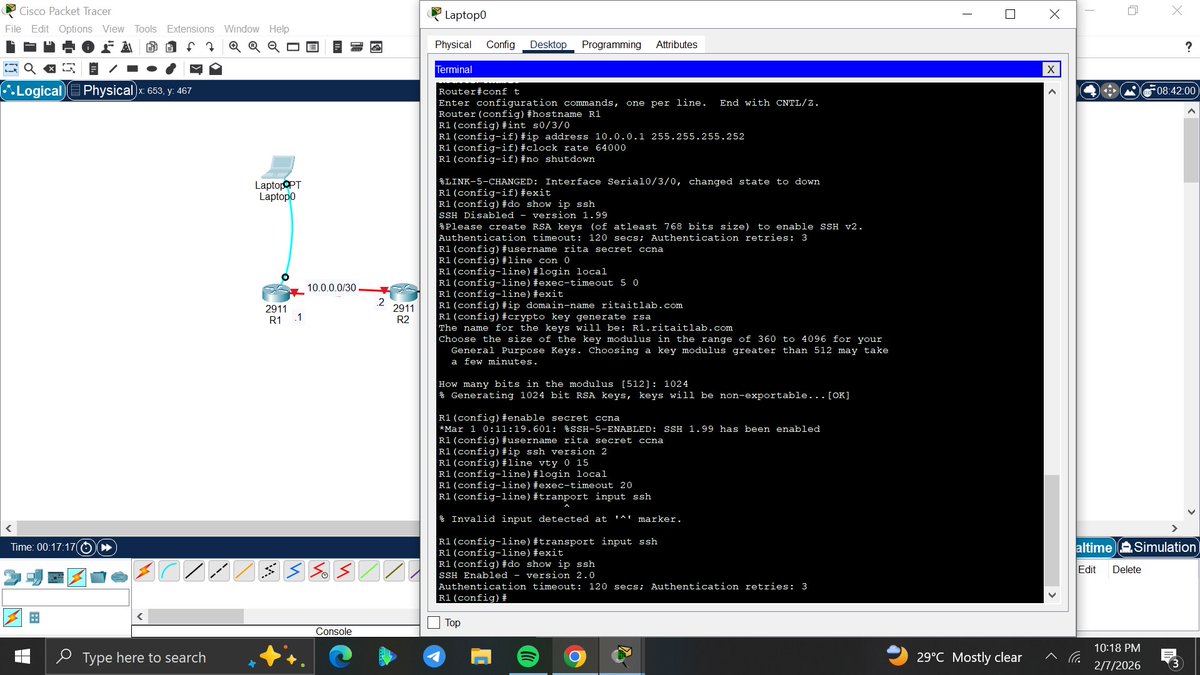Open the Tools menu
Image resolution: width=1200 pixels, height=675 pixels.
pos(146,29)
